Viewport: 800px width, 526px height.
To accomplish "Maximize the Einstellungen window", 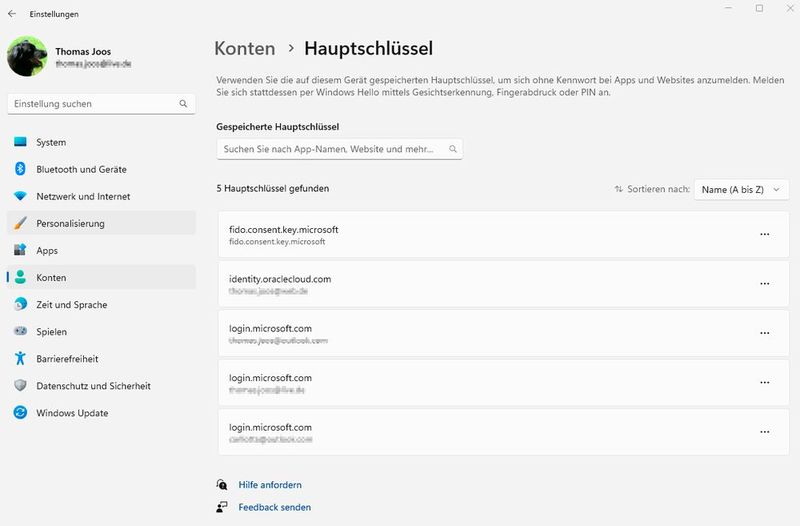I will (759, 8).
